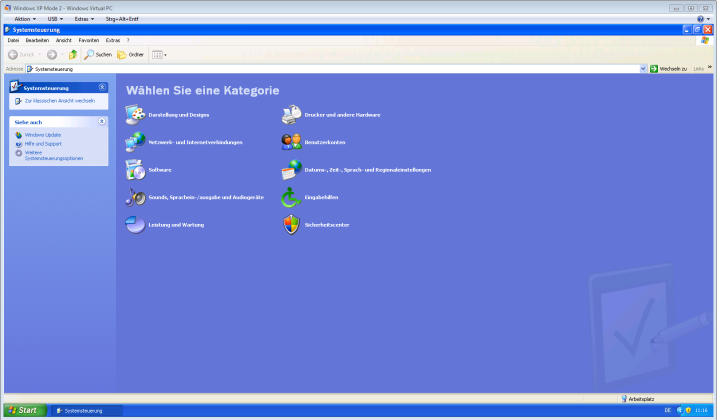Open the Darstellung und Designs category icon

135,115
